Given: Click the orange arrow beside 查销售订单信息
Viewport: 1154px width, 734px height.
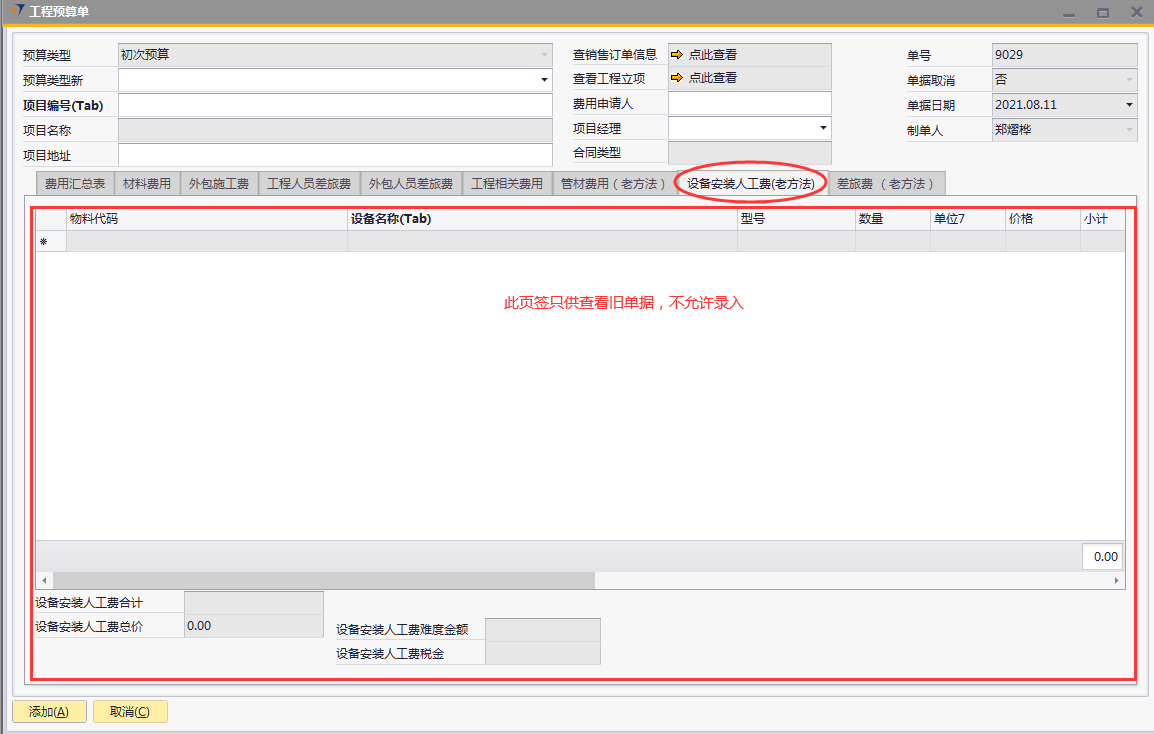Looking at the screenshot, I should [x=677, y=55].
